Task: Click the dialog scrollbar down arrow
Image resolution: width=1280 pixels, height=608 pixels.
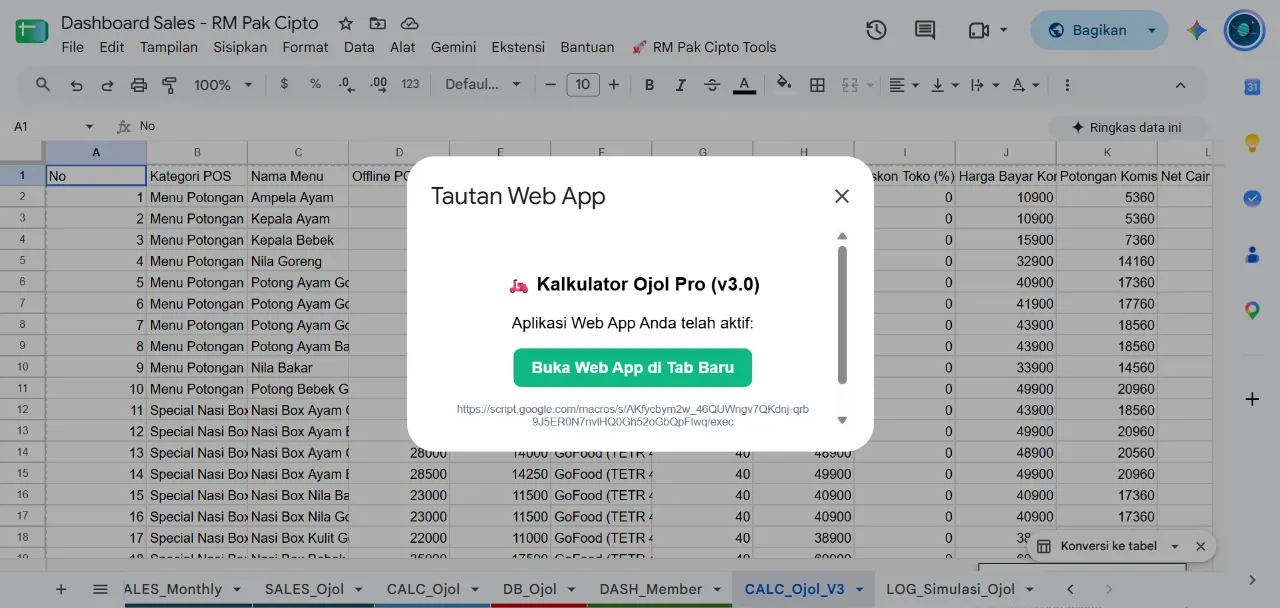Action: [842, 420]
